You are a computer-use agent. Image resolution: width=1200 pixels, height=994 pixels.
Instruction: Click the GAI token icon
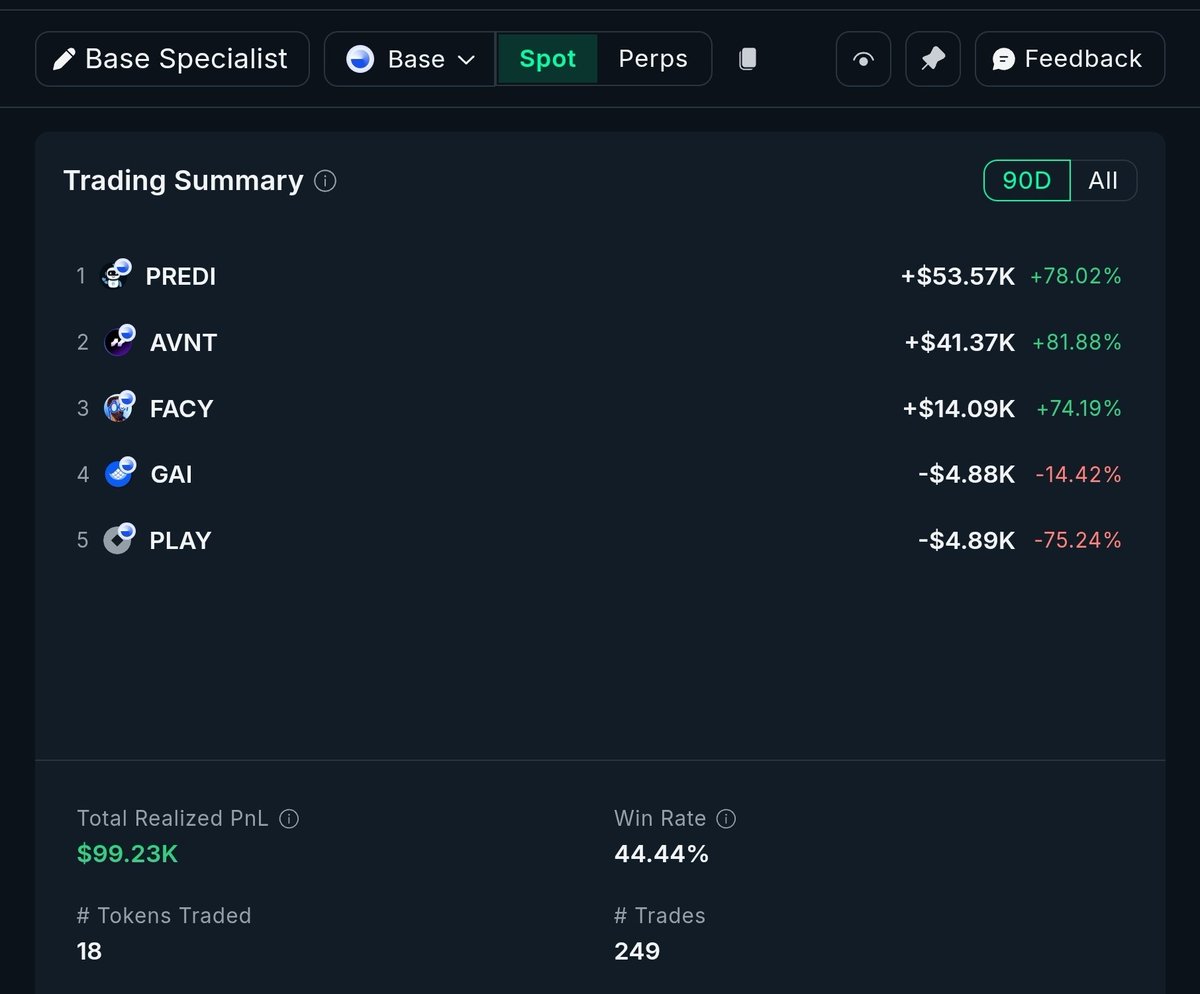[x=119, y=473]
